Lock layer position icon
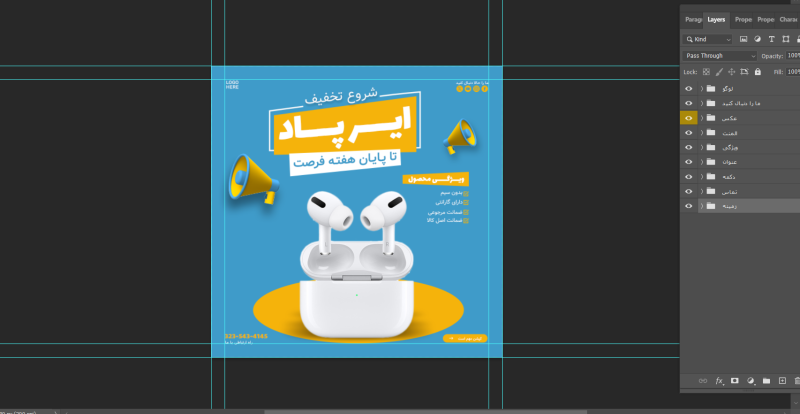The height and width of the screenshot is (414, 800). [732, 72]
